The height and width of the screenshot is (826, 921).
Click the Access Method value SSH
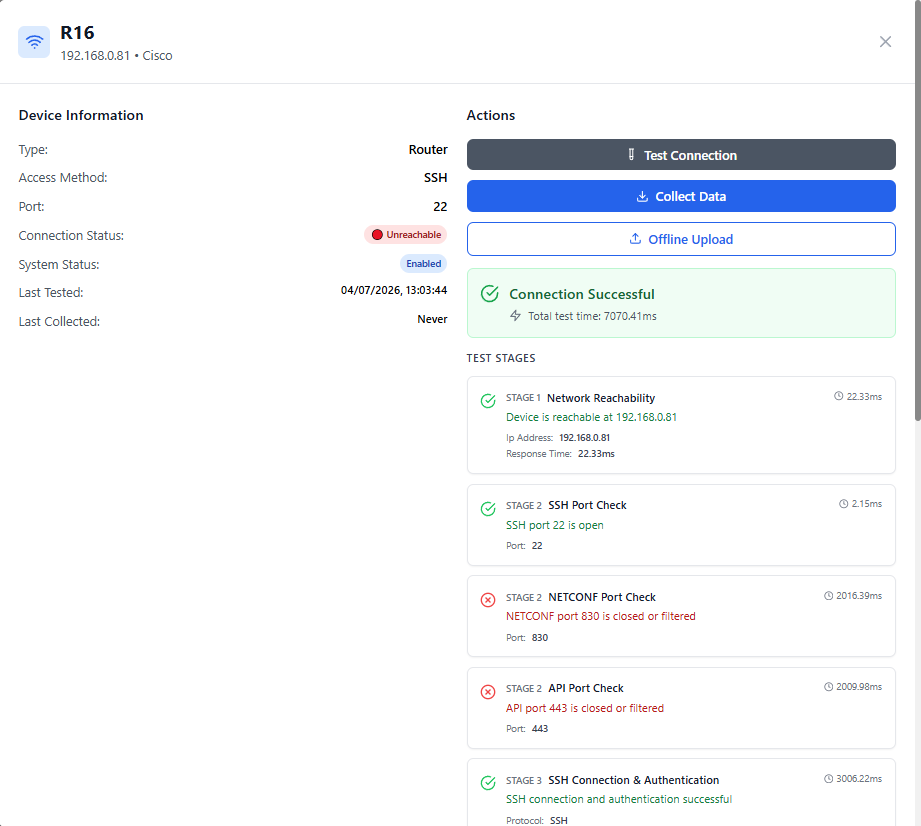(435, 177)
